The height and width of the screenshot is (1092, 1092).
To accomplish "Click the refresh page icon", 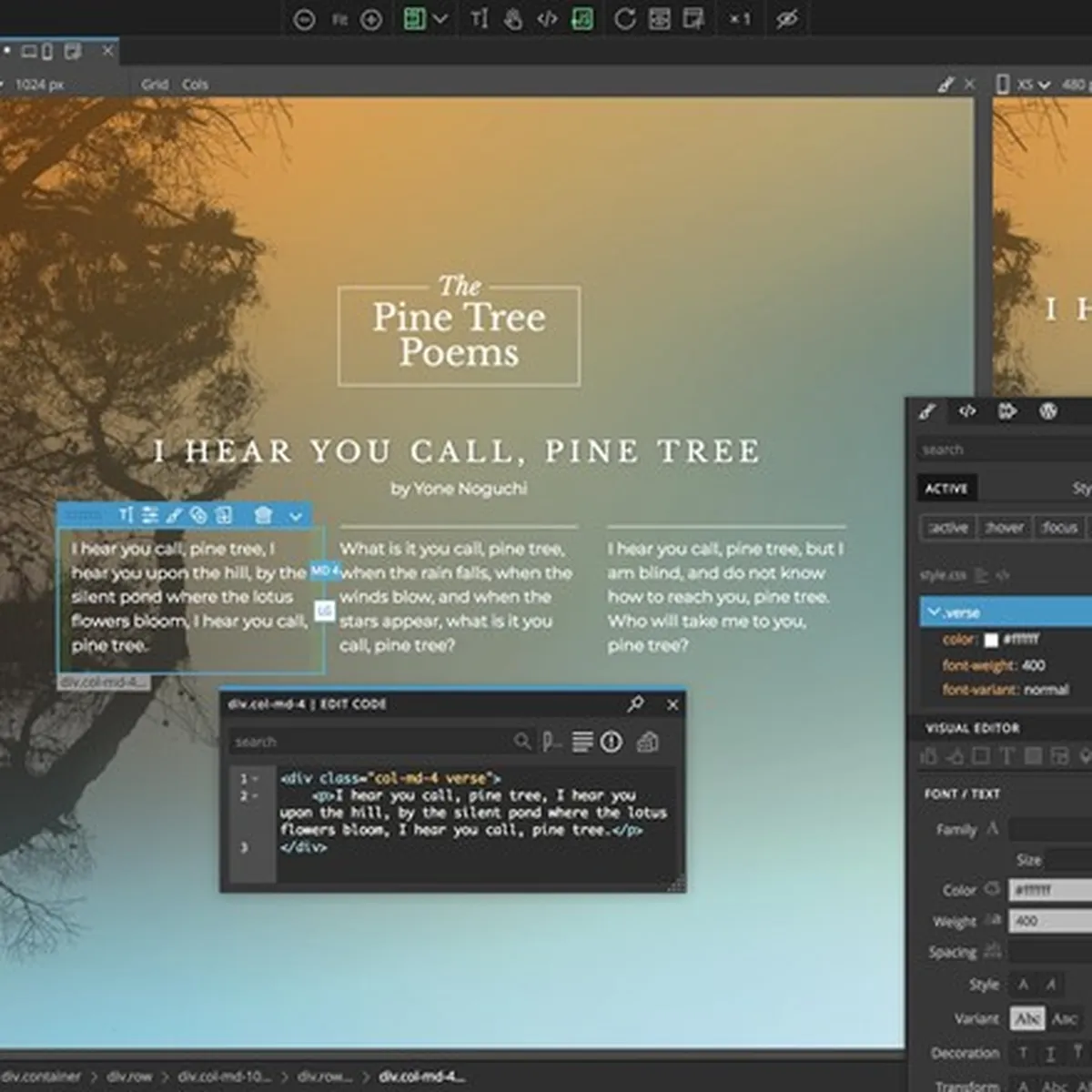I will coord(625,19).
